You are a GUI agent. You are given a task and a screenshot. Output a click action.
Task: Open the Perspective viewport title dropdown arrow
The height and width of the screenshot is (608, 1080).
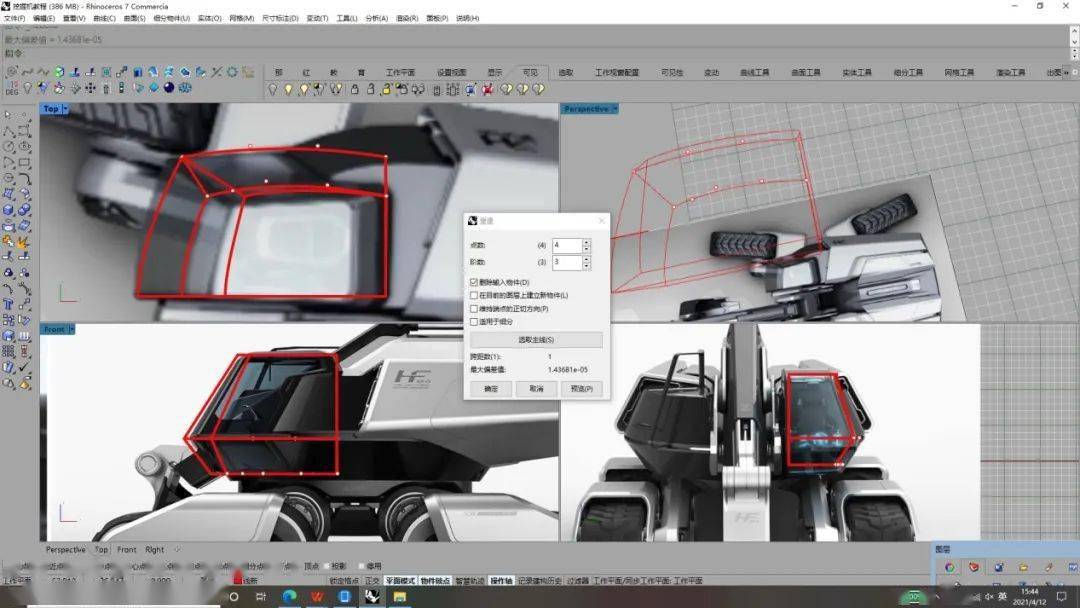615,109
